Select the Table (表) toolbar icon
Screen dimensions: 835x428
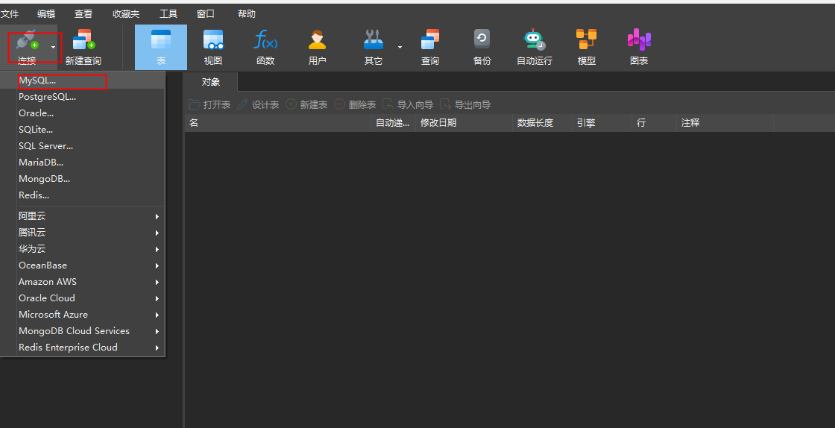coord(161,40)
